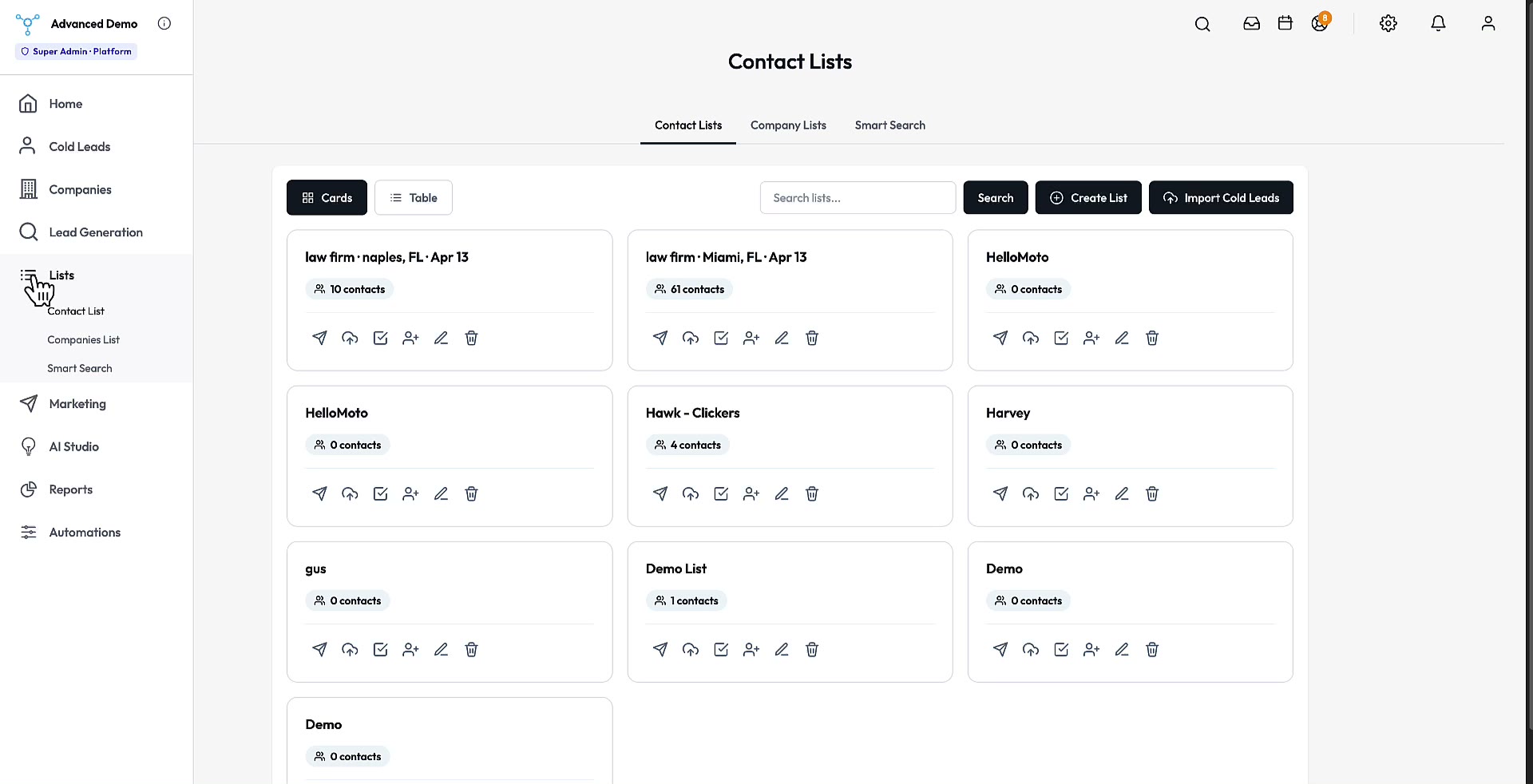This screenshot has height=784, width=1533.
Task: Select the Contact Lists tab
Action: pyautogui.click(x=688, y=125)
